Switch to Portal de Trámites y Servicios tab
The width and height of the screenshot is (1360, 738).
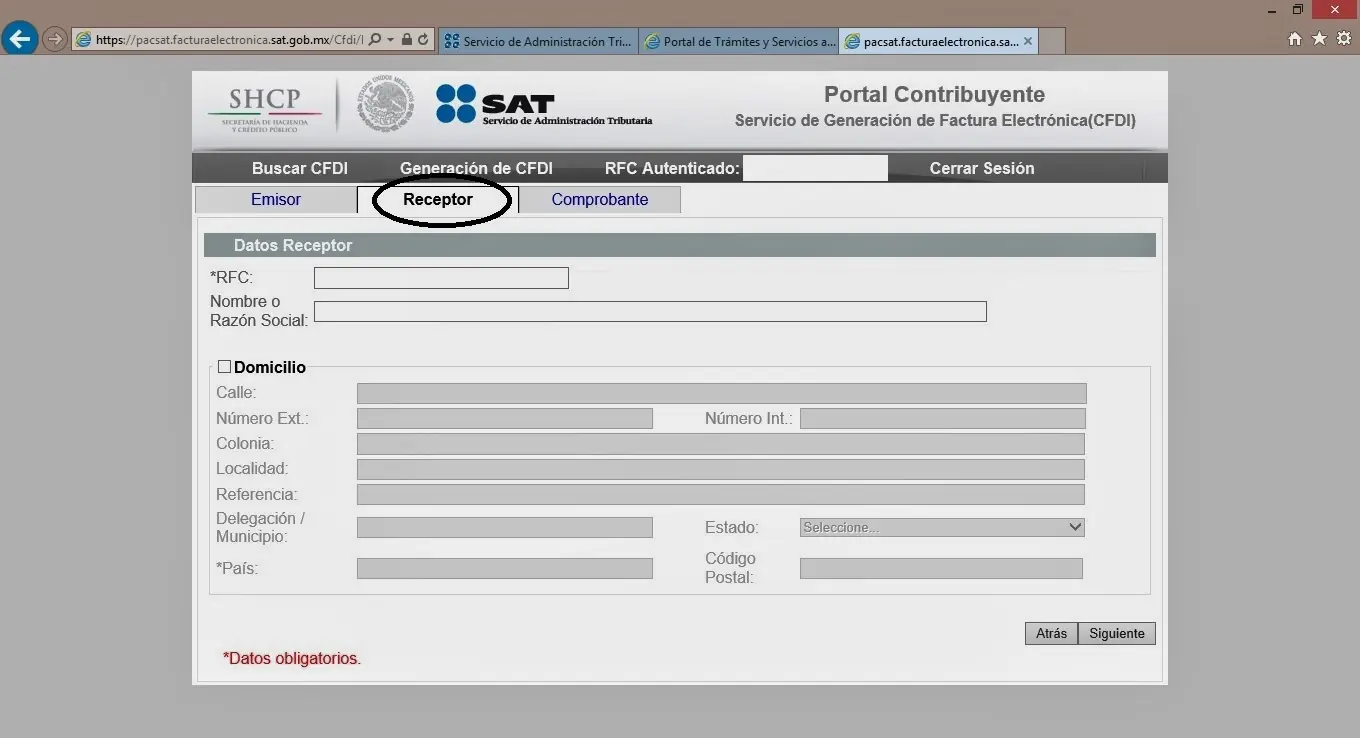[740, 41]
